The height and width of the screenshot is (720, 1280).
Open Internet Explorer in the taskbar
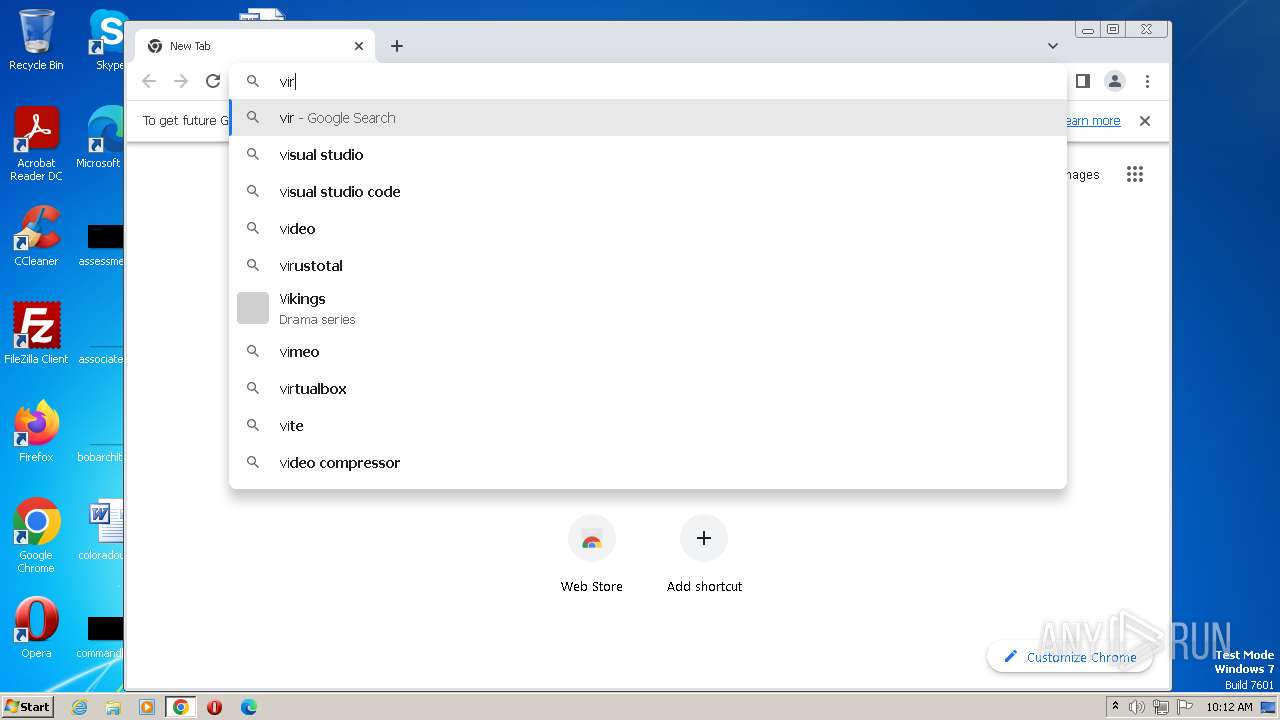(79, 707)
